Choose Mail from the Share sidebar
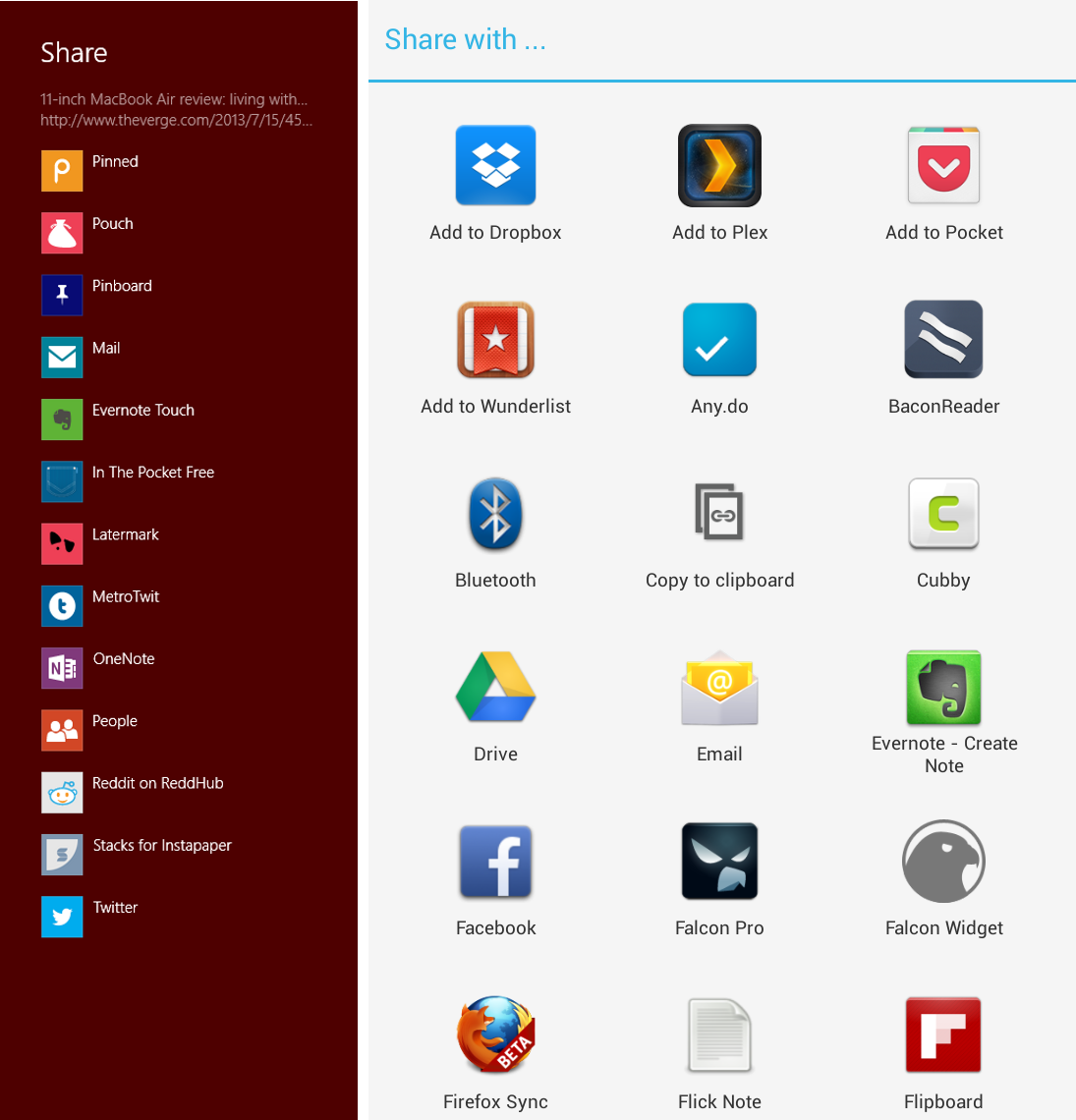The width and height of the screenshot is (1076, 1120). (105, 349)
